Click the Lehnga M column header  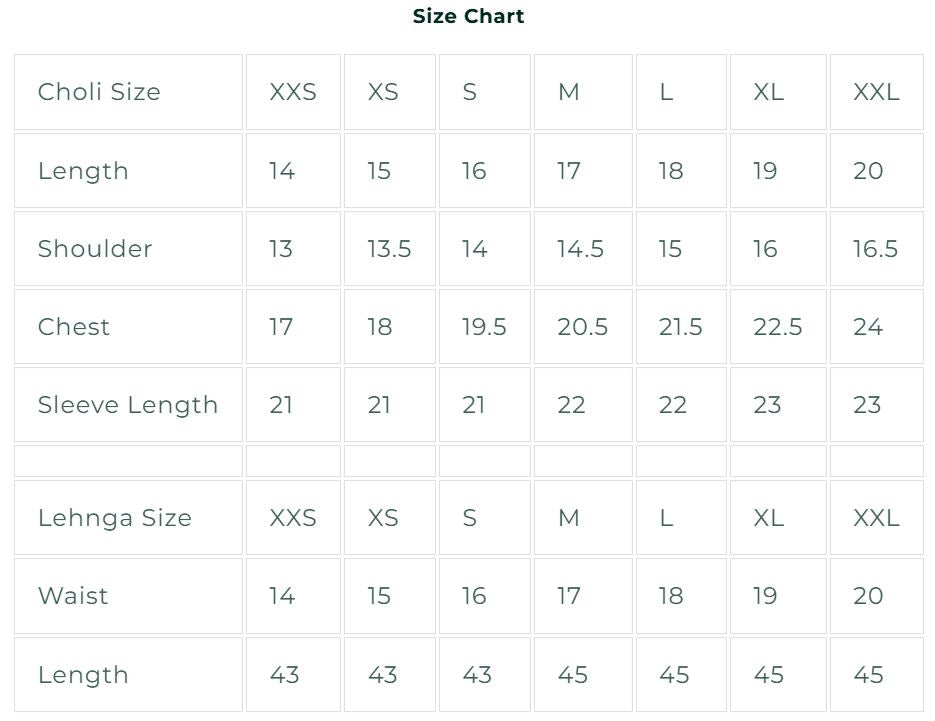coord(583,518)
